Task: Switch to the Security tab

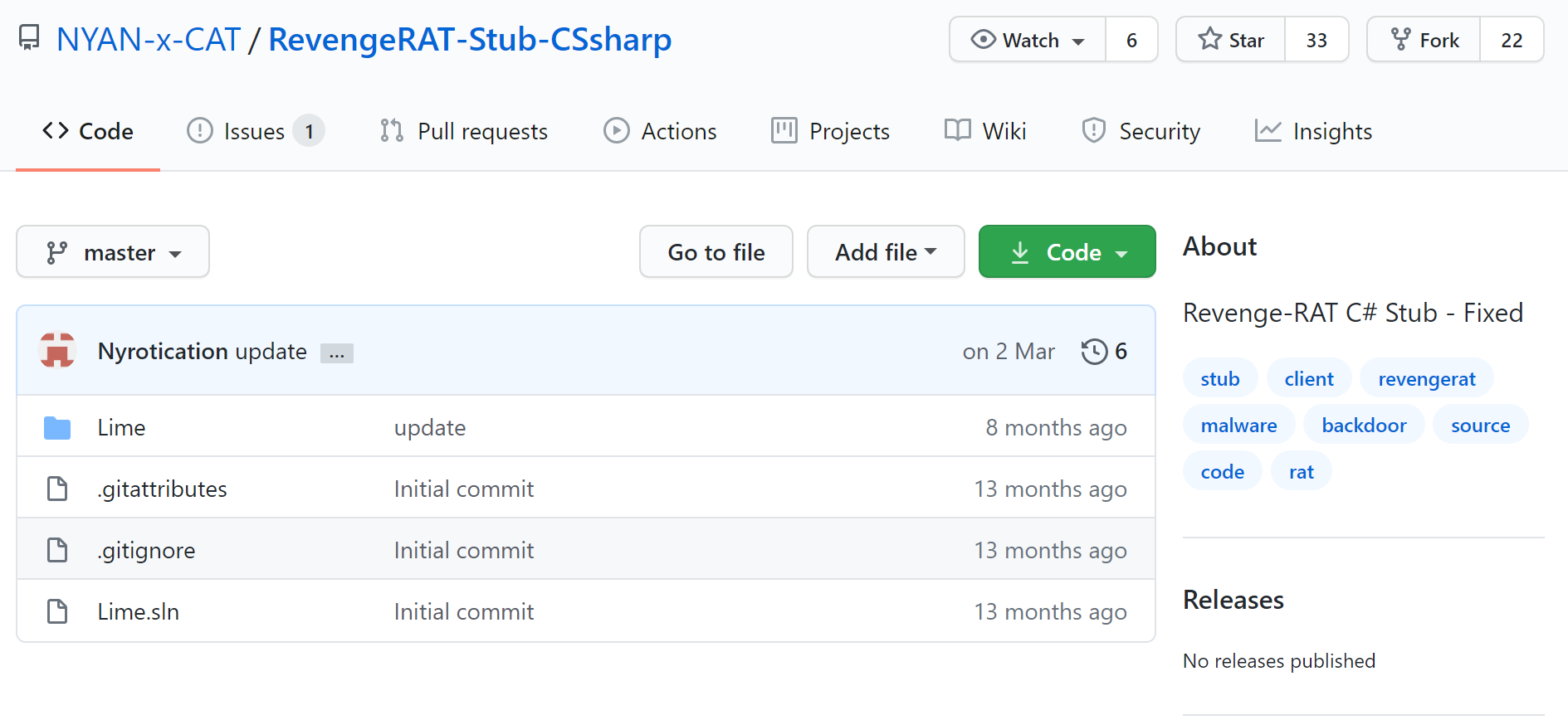Action: (1141, 131)
